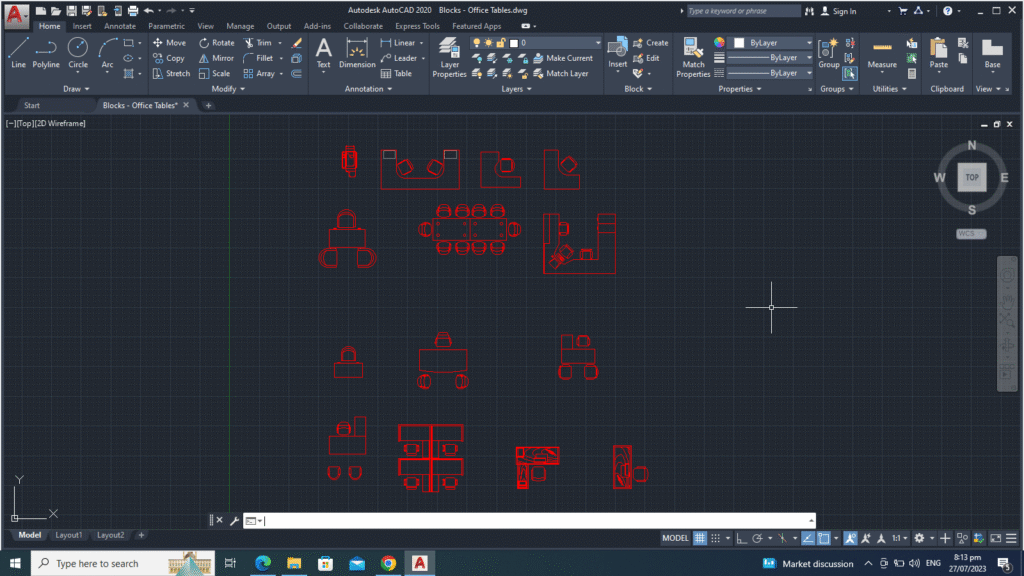Open the Annotate ribbon tab
Viewport: 1024px width, 576px height.
click(x=120, y=26)
